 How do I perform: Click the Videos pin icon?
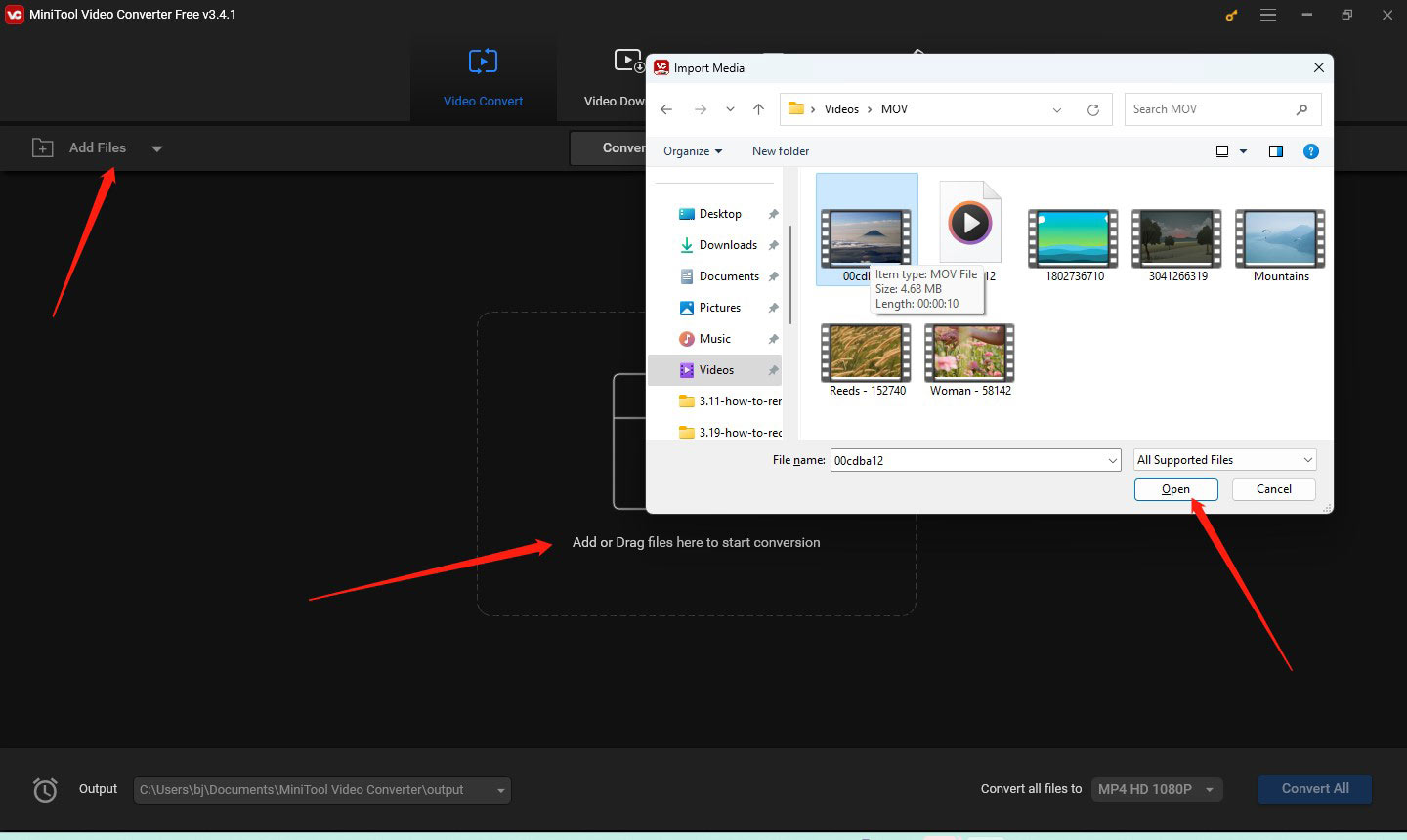coord(773,370)
